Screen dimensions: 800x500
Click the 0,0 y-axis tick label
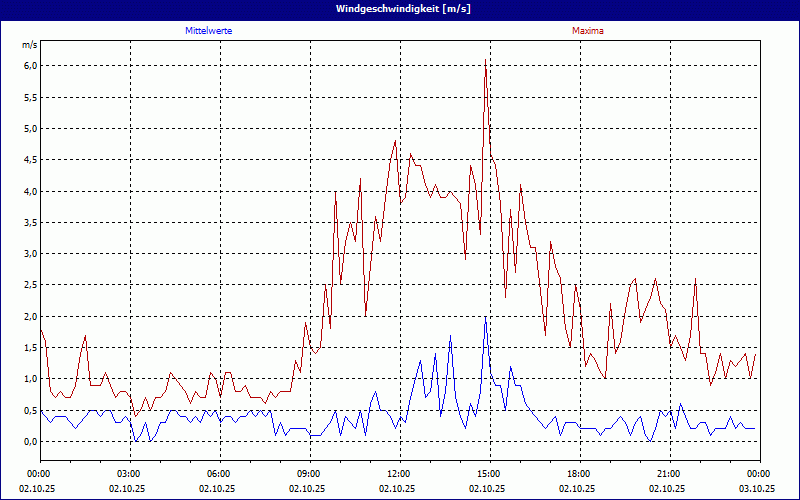click(x=30, y=441)
